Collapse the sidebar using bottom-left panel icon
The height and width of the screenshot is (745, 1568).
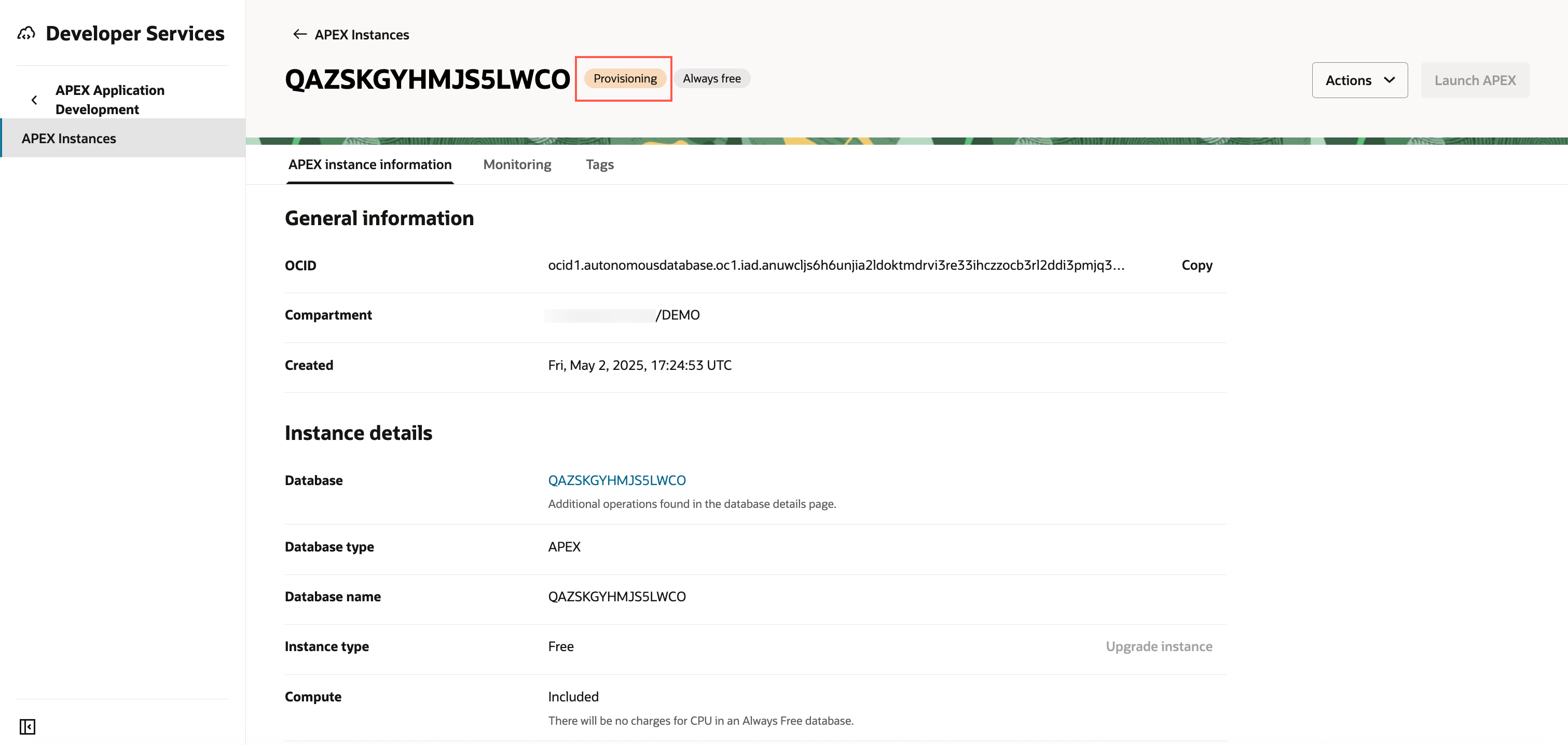click(x=27, y=726)
